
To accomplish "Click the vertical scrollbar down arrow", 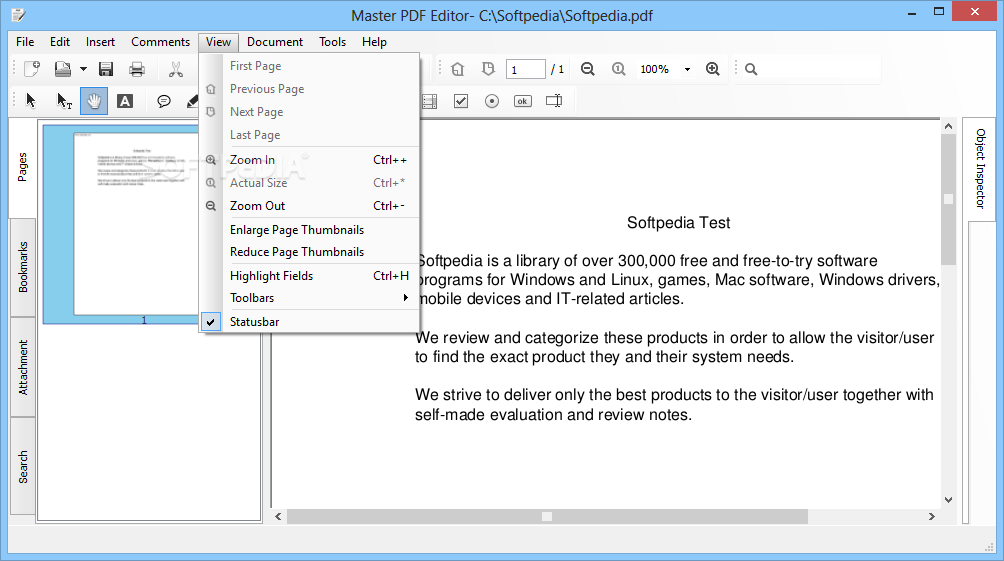I will tap(948, 500).
